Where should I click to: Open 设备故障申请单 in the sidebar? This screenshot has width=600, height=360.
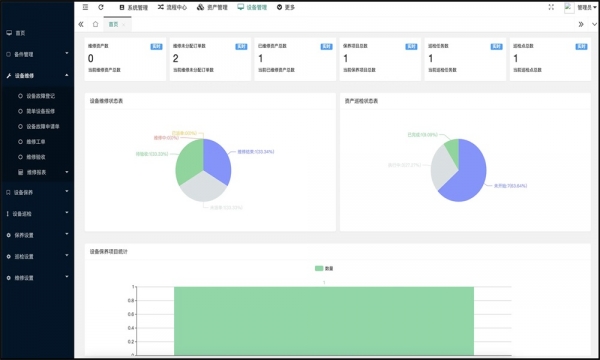(x=37, y=127)
